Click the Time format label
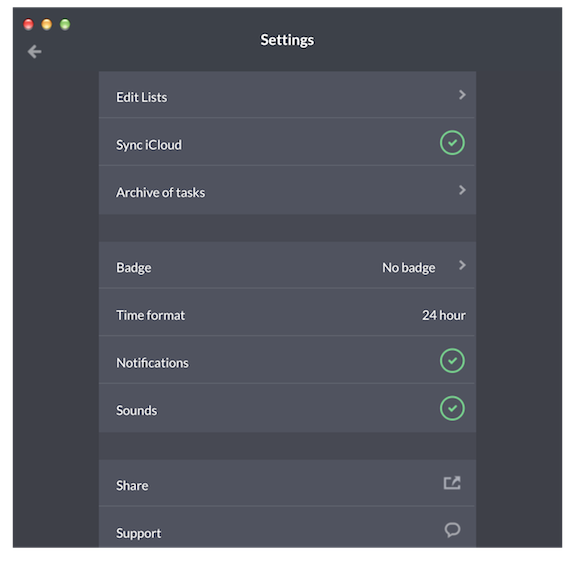Screen dimensions: 575x566 coord(150,315)
